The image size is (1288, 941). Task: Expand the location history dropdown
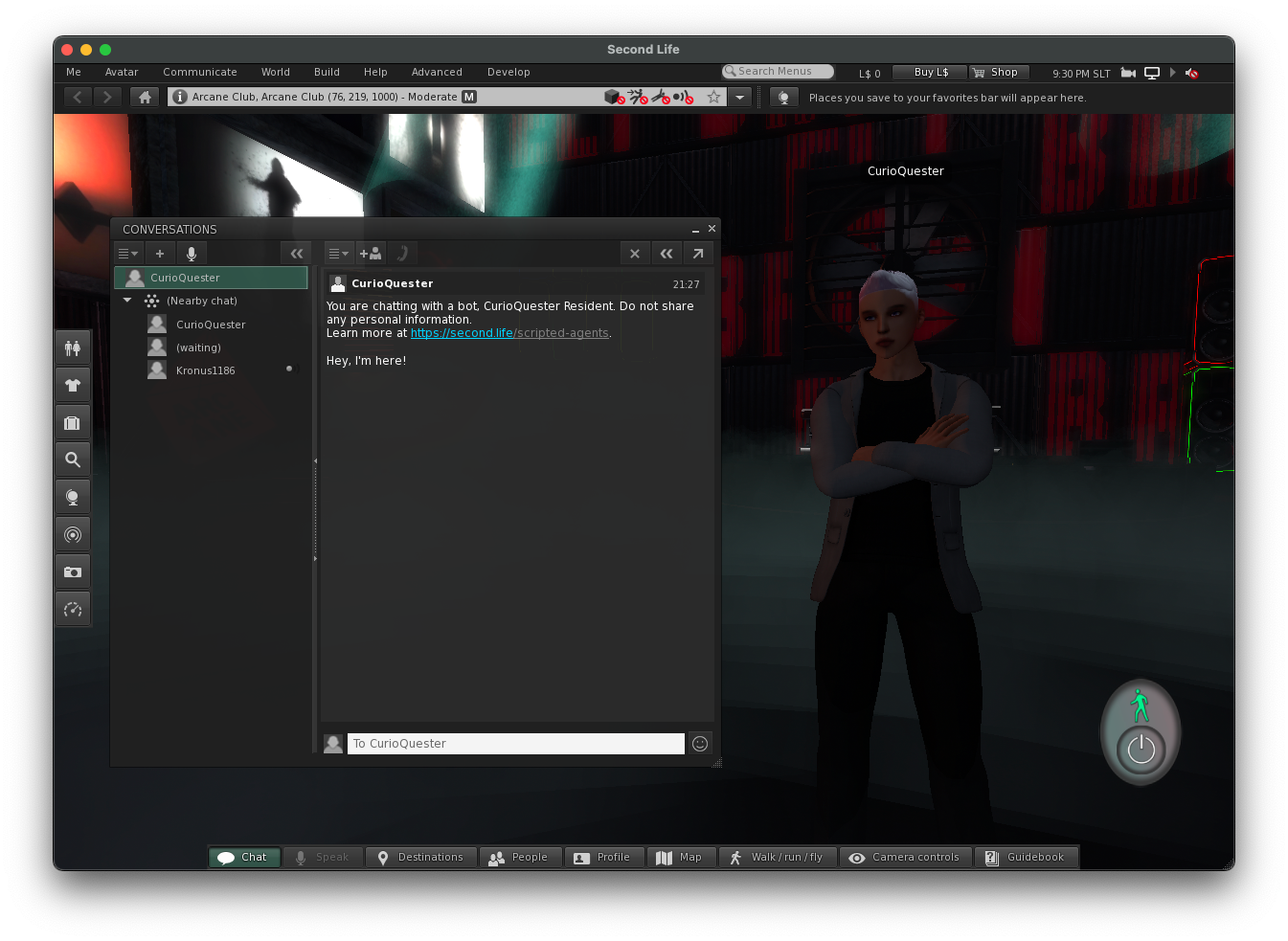[x=739, y=97]
